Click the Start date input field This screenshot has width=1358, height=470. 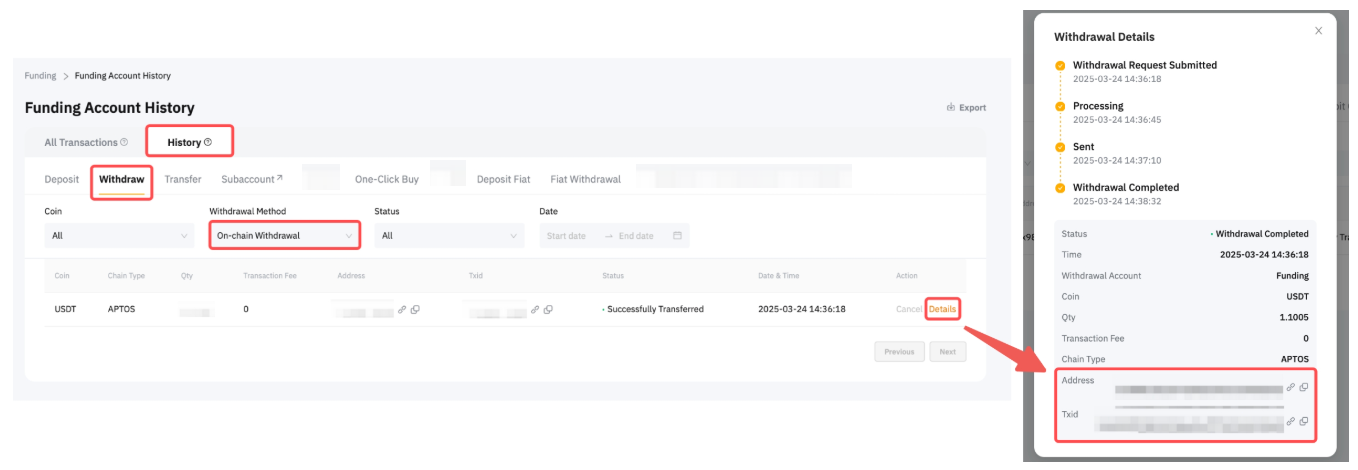[570, 236]
